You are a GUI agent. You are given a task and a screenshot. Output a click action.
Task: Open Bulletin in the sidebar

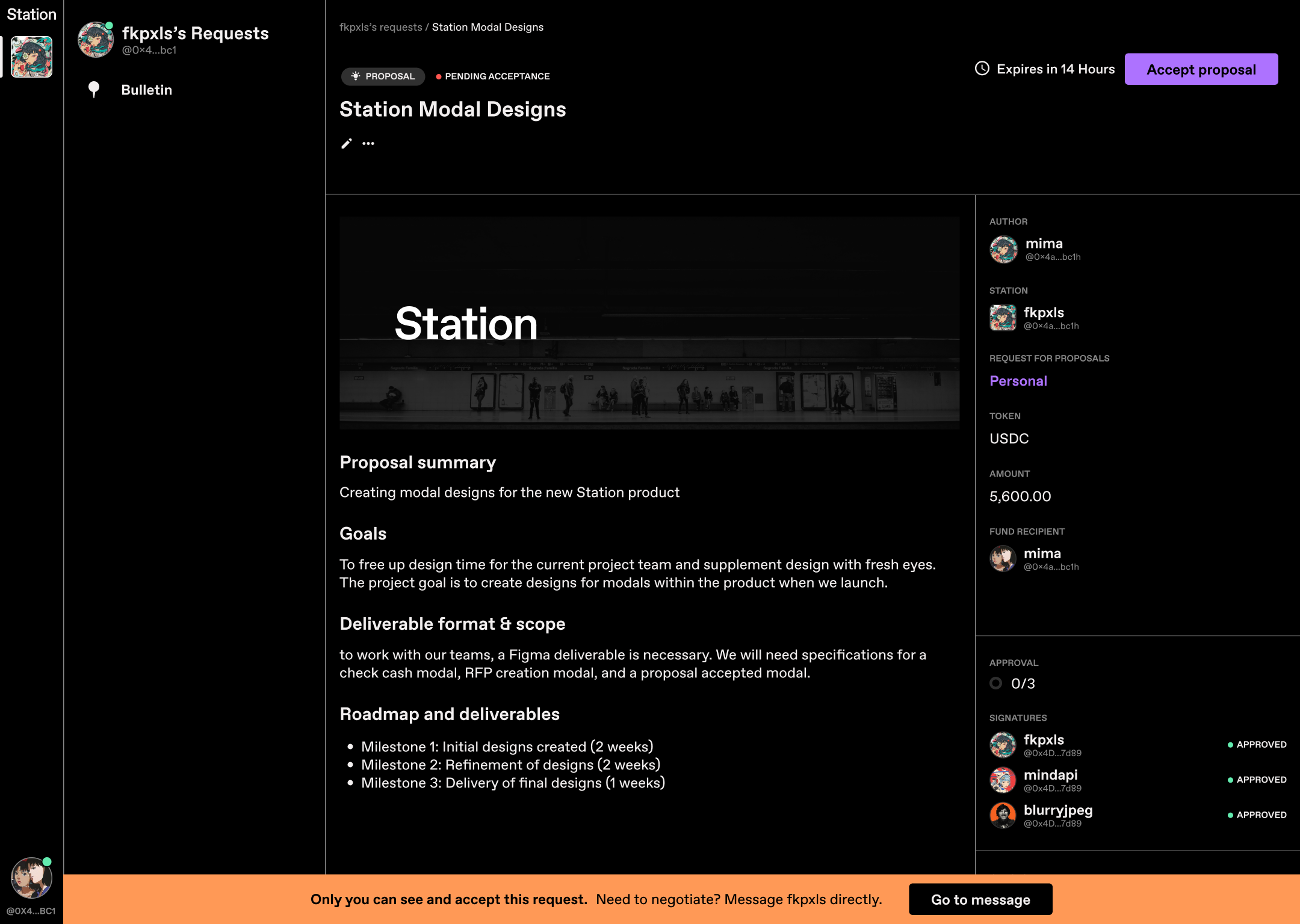click(146, 90)
